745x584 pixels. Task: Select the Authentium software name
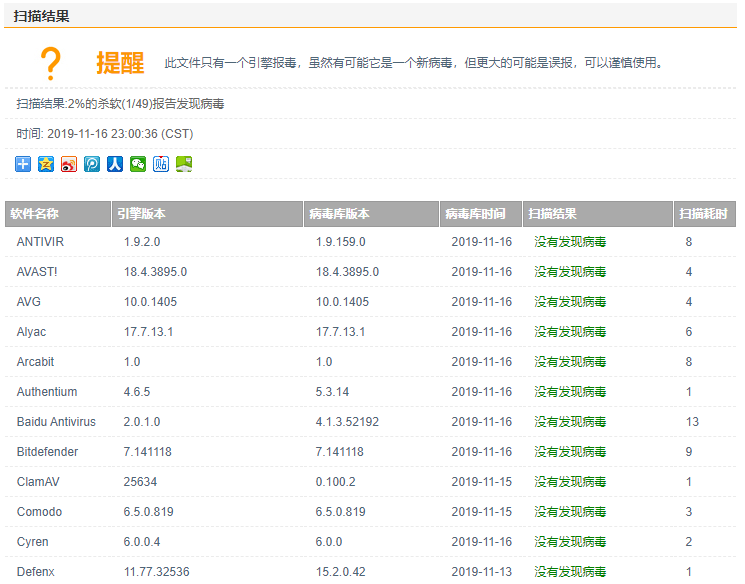coord(47,392)
